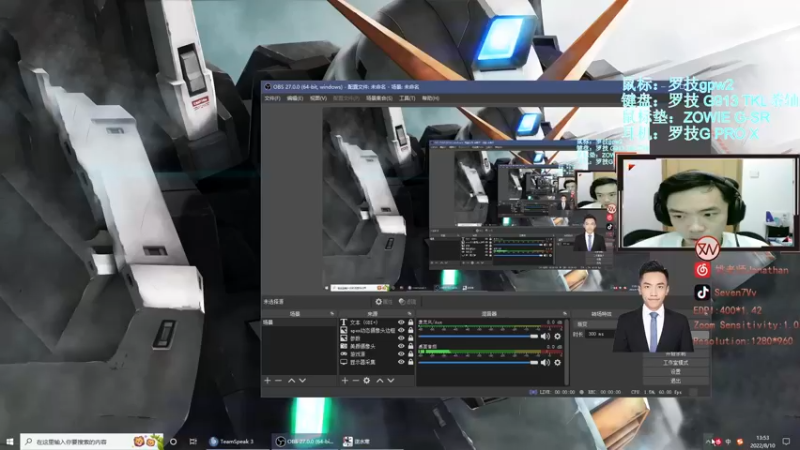Image resolution: width=800 pixels, height=450 pixels.
Task: Toggle visibility of third source in list
Action: [x=401, y=338]
